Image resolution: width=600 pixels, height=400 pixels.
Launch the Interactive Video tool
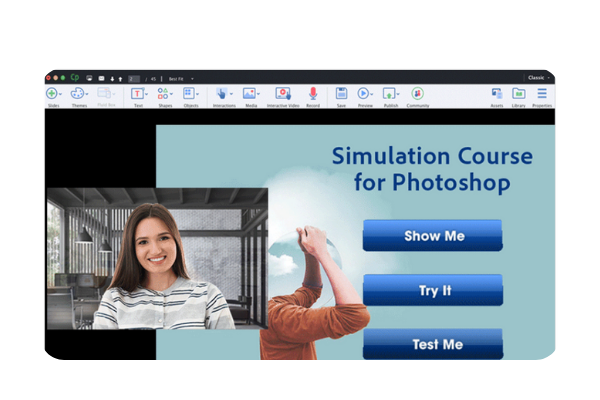[x=283, y=93]
